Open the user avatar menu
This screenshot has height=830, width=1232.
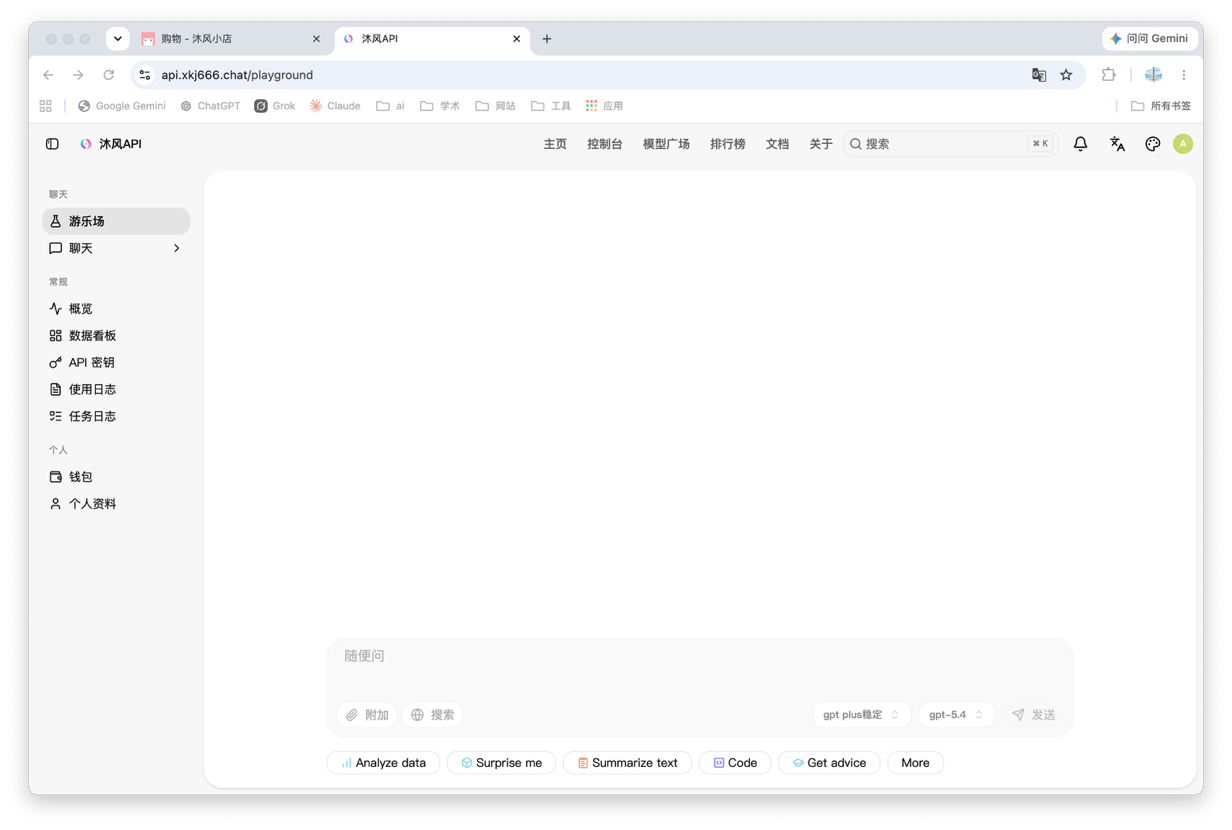point(1183,144)
